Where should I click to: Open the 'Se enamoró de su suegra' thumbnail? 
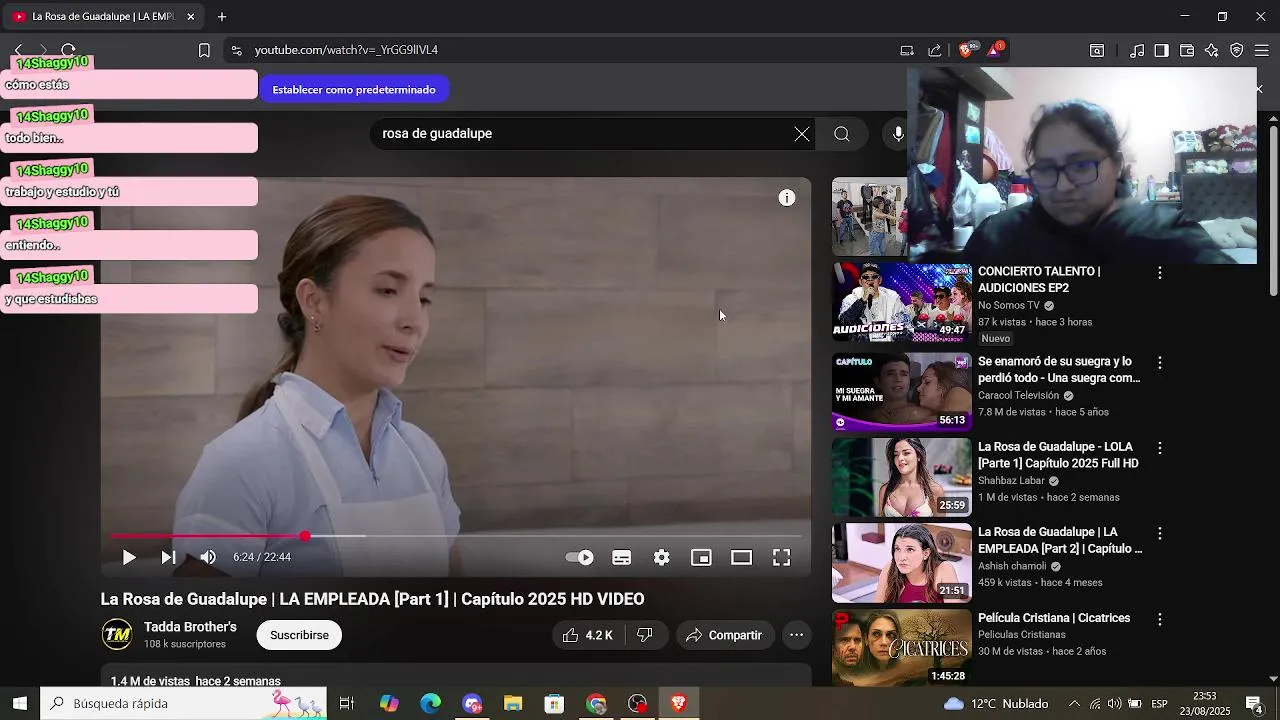click(x=902, y=391)
